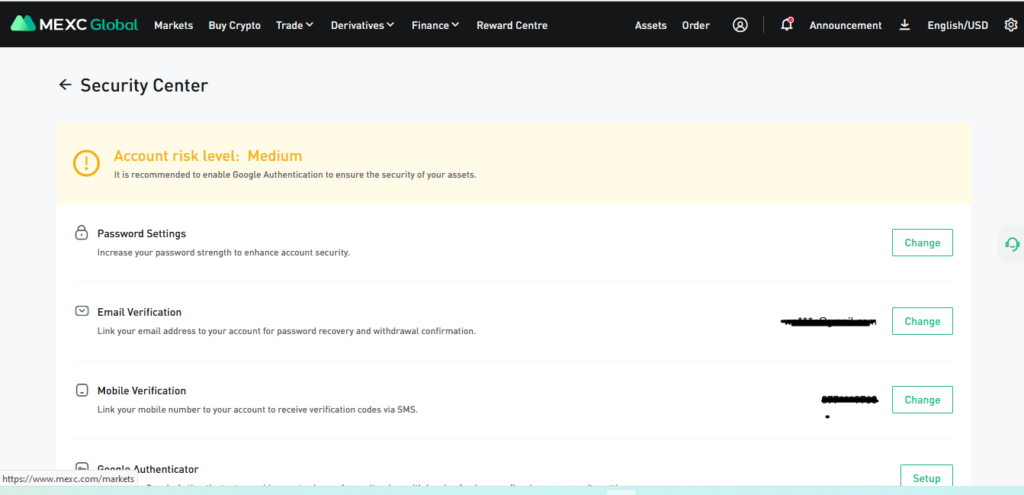Open the customer support headset icon
The image size is (1024, 495).
1012,244
